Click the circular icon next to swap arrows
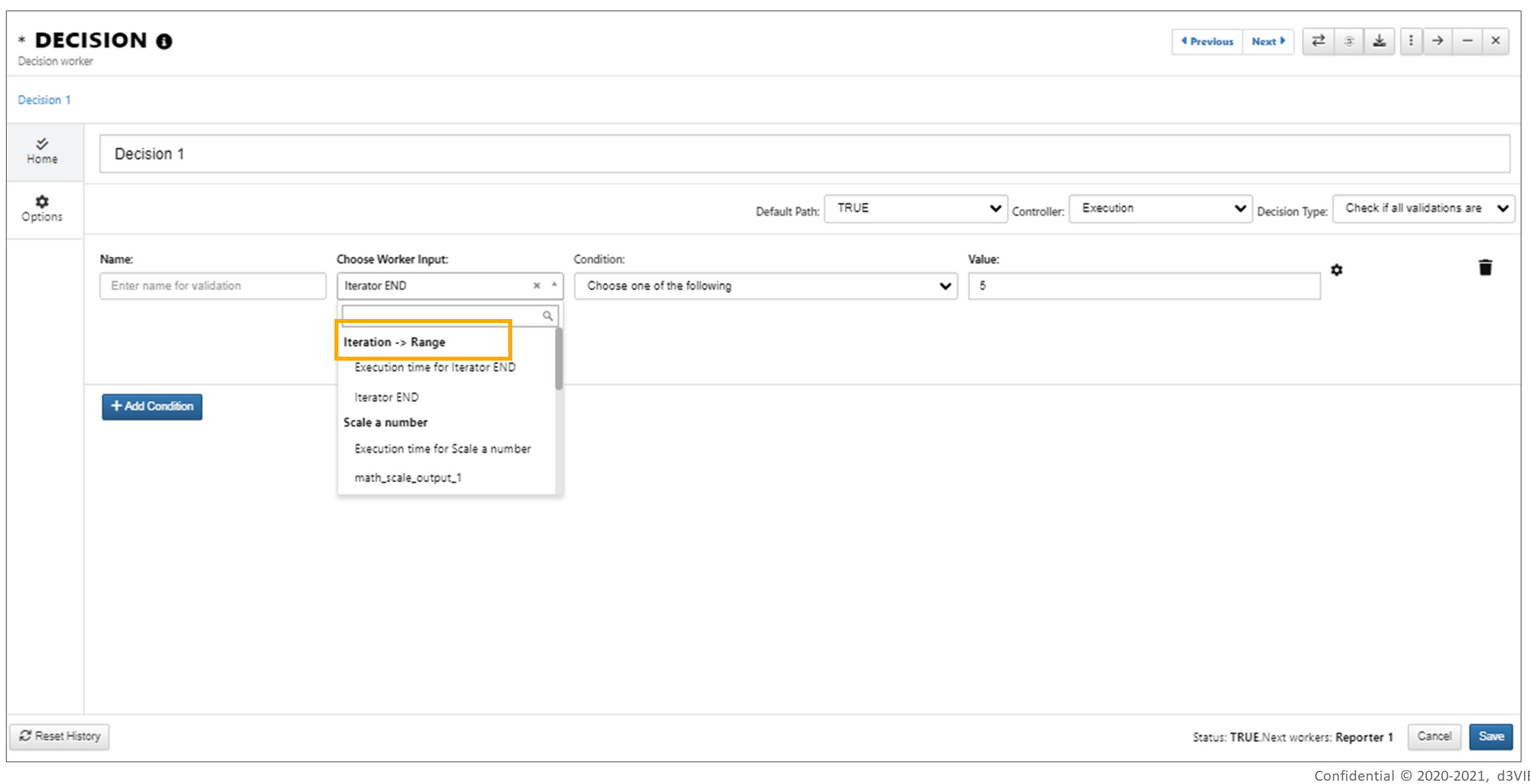 (x=1349, y=41)
